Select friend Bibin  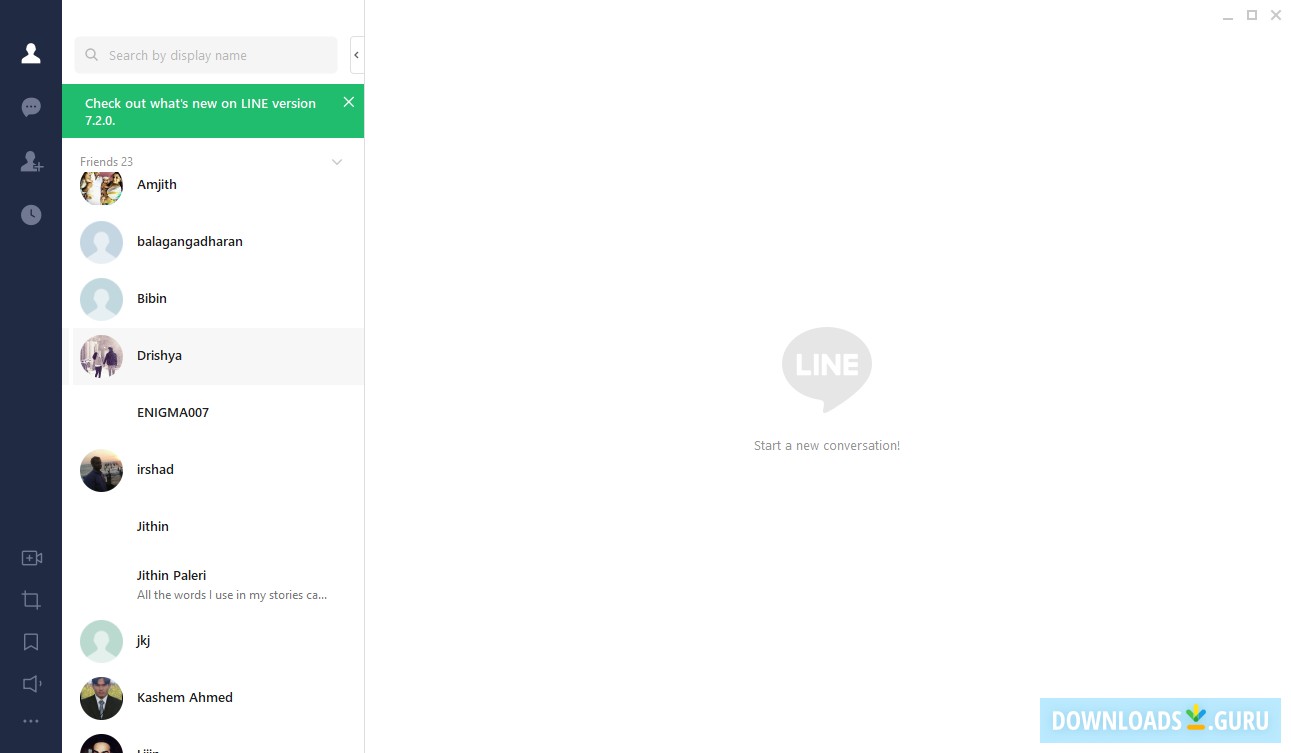pos(213,299)
